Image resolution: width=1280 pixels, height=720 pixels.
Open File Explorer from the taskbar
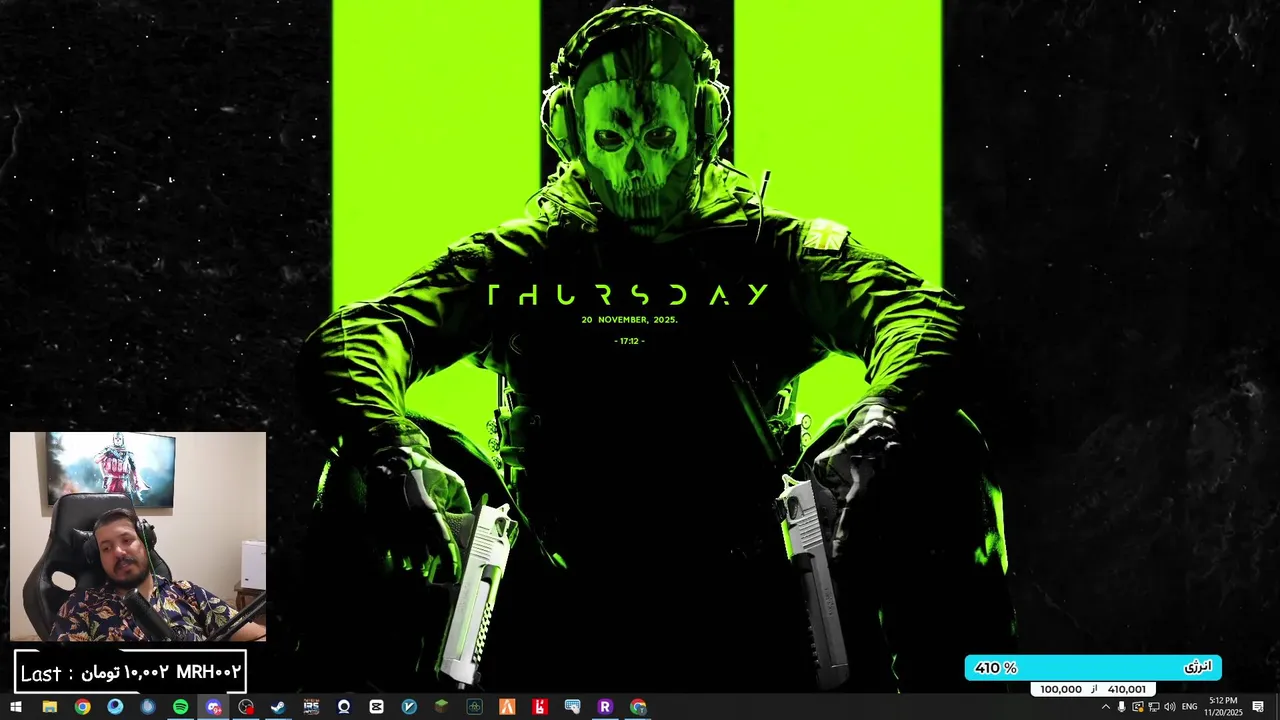pyautogui.click(x=49, y=707)
